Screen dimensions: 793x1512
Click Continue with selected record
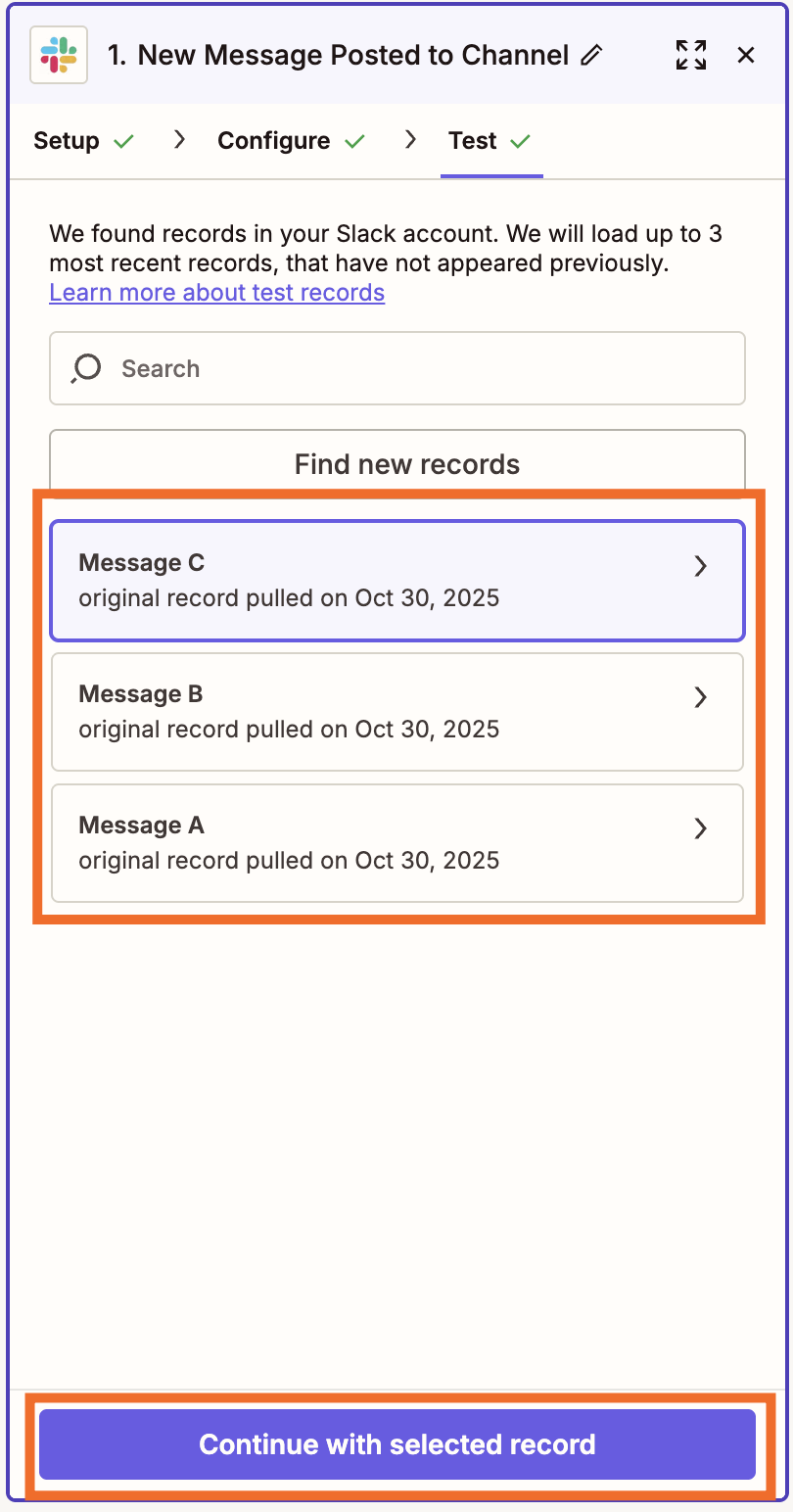click(x=396, y=1443)
